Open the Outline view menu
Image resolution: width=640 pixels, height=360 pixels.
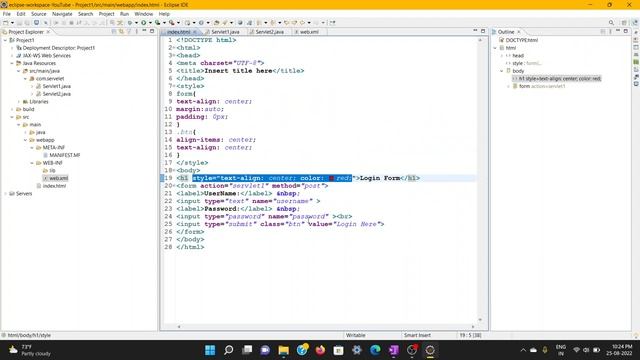tap(611, 31)
